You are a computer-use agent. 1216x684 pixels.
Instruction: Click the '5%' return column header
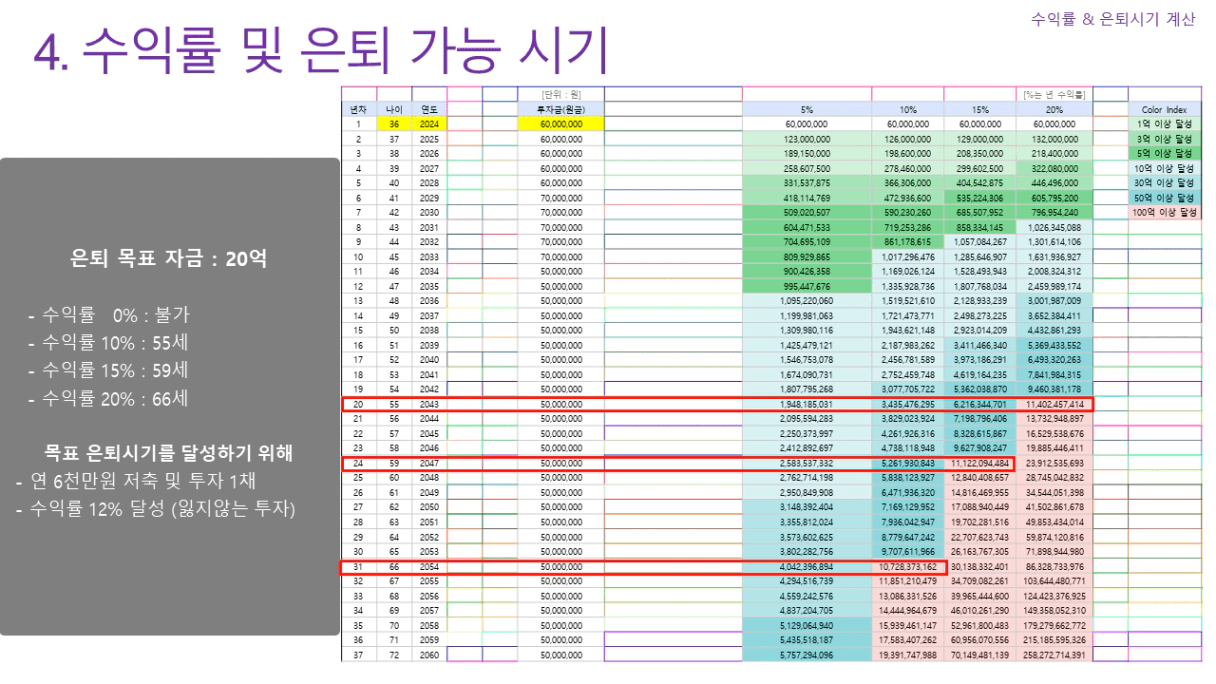pyautogui.click(x=807, y=109)
